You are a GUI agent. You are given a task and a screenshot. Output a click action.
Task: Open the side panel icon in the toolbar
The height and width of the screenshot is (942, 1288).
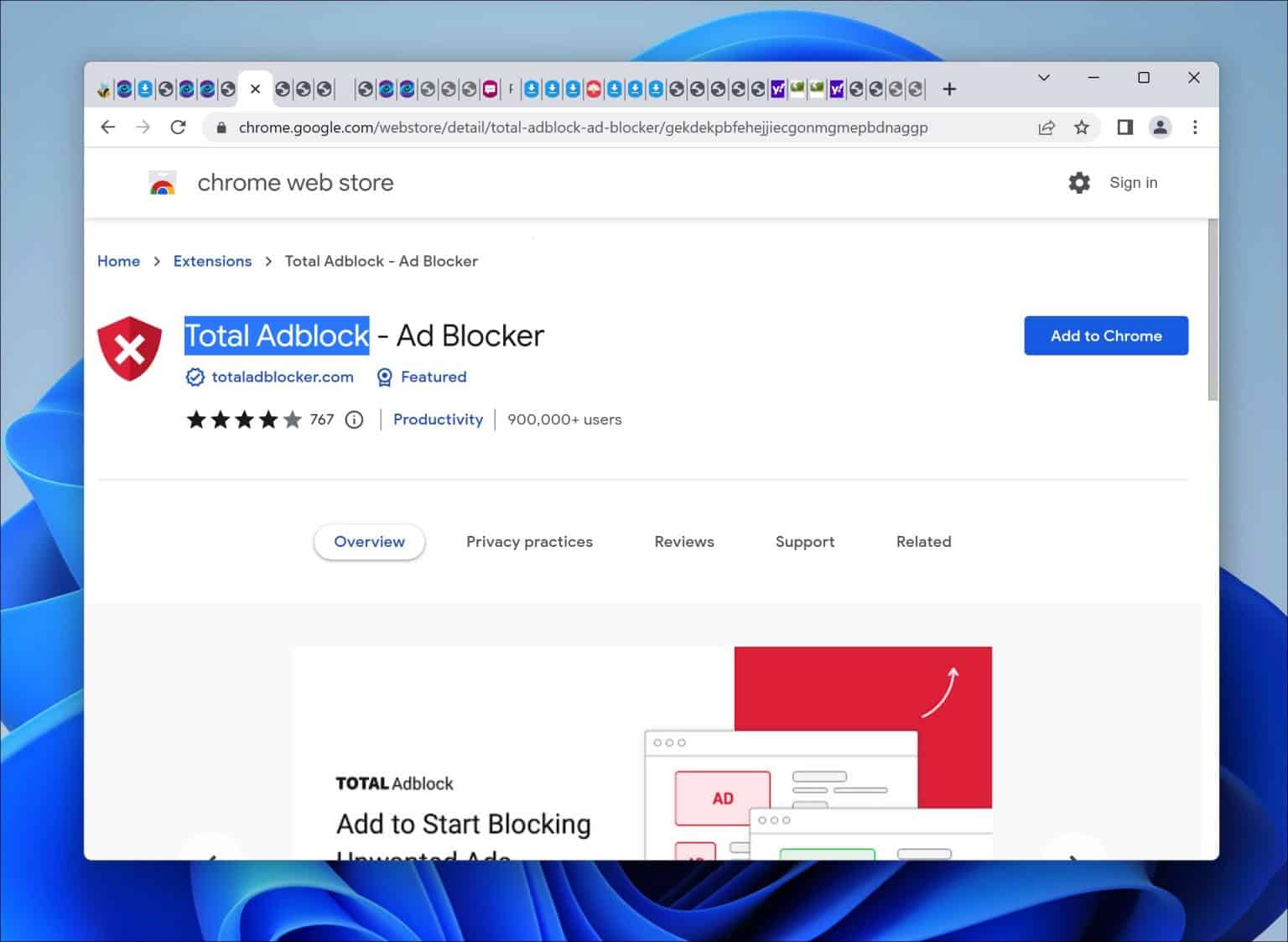click(x=1124, y=127)
